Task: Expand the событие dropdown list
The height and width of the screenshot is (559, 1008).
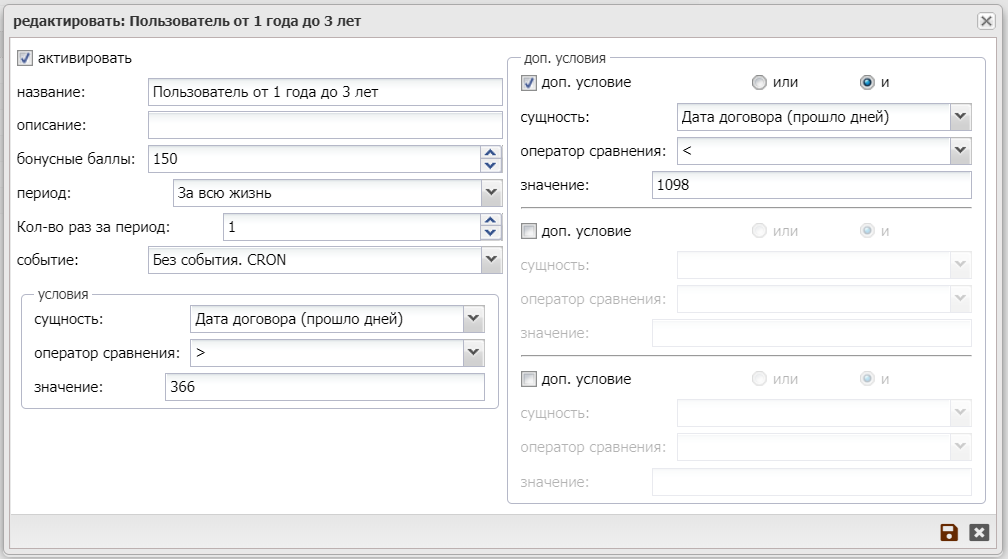Action: click(x=490, y=260)
